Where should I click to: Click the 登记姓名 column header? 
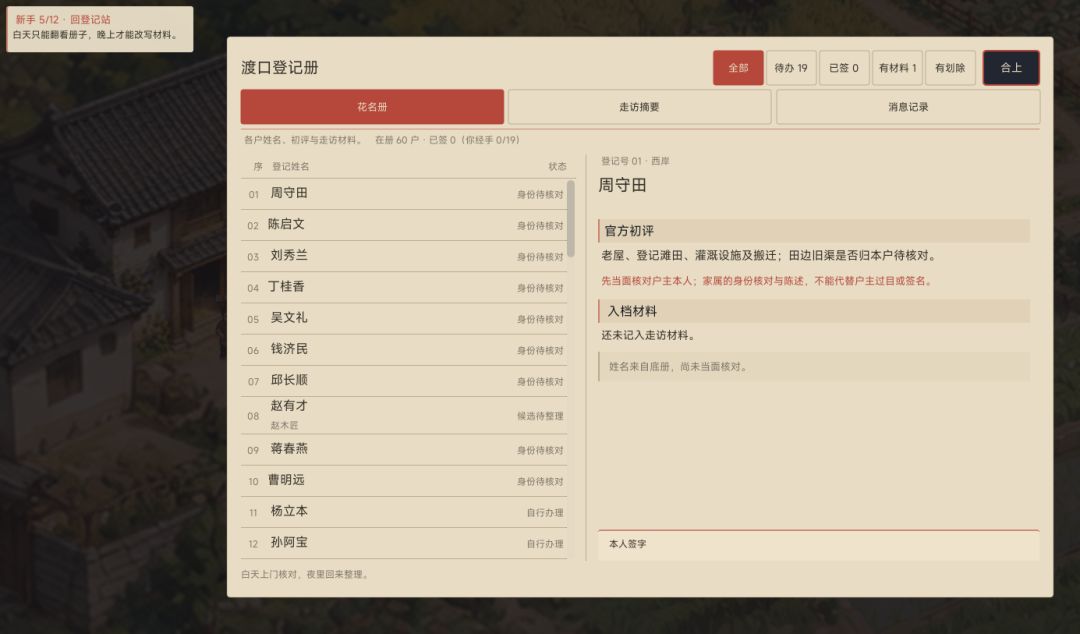290,167
